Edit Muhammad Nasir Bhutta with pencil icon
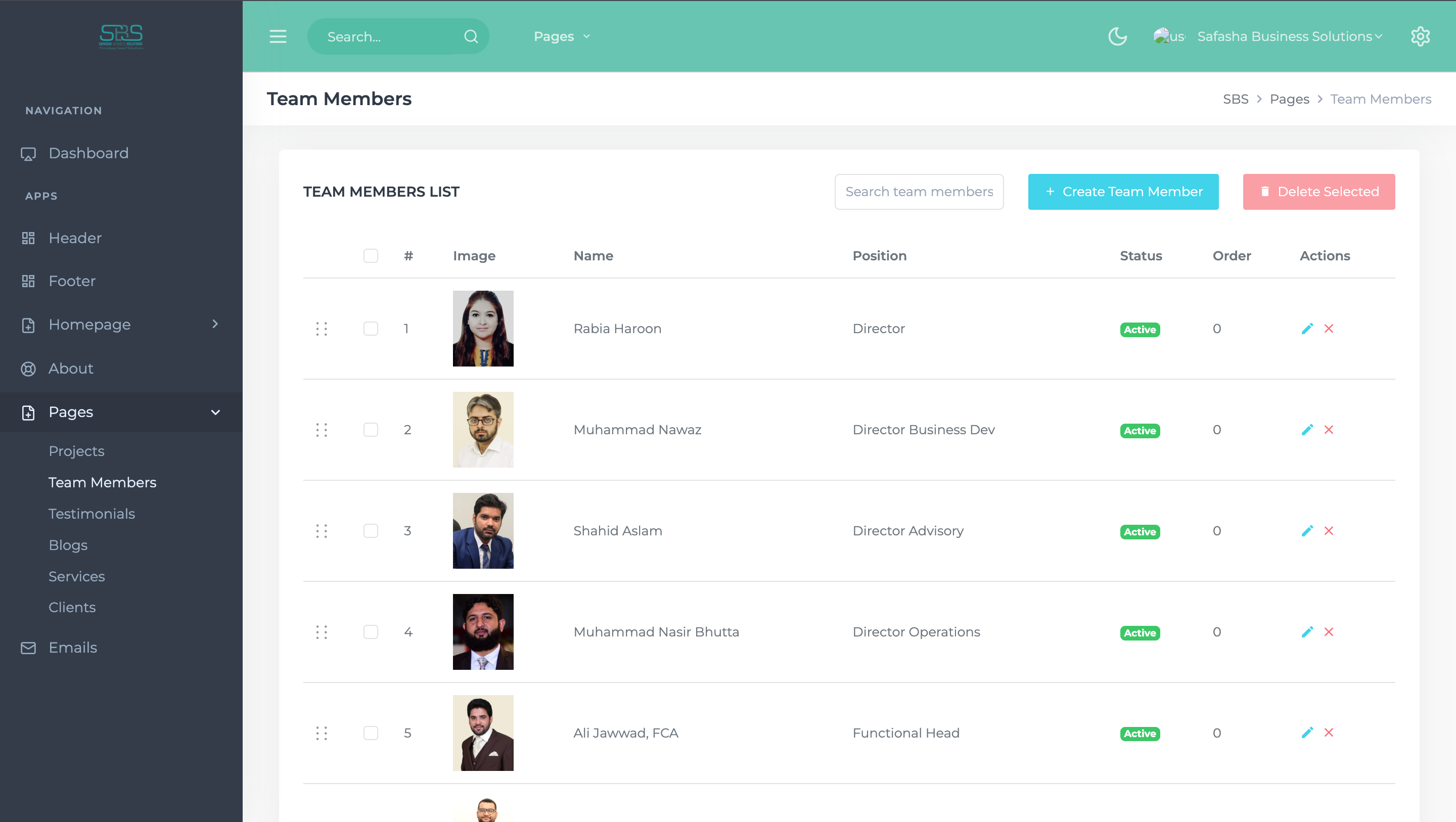The image size is (1456, 822). [x=1307, y=632]
